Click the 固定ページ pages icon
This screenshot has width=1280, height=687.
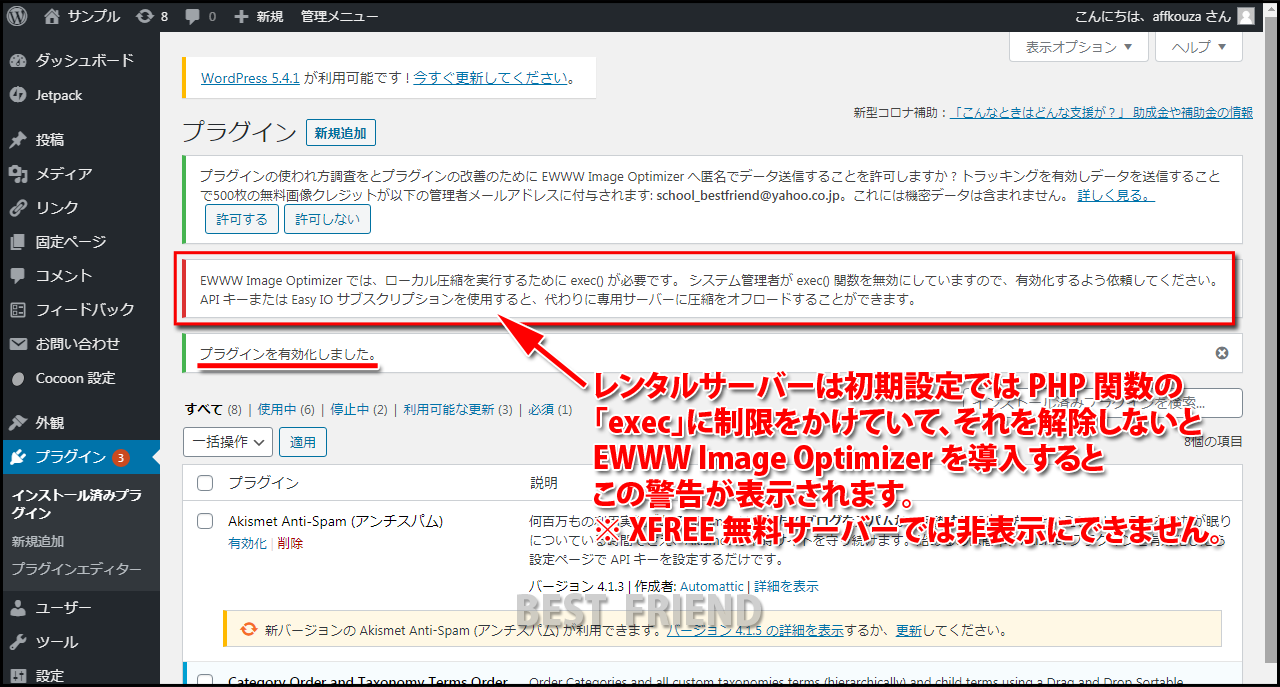(x=18, y=242)
